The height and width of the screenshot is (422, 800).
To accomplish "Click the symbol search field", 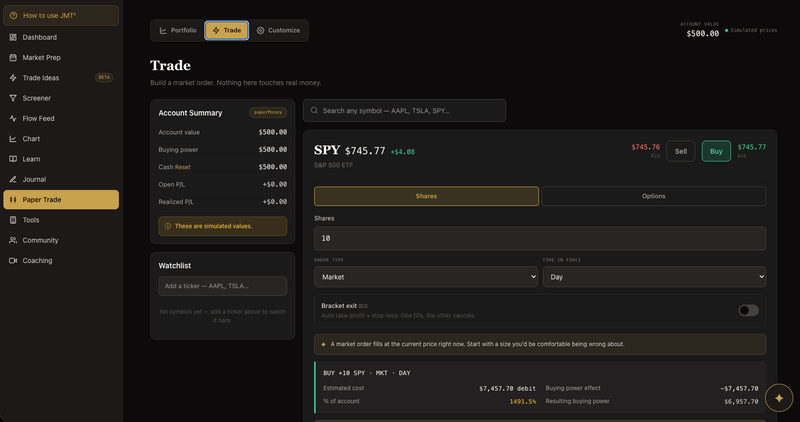I will pos(404,110).
